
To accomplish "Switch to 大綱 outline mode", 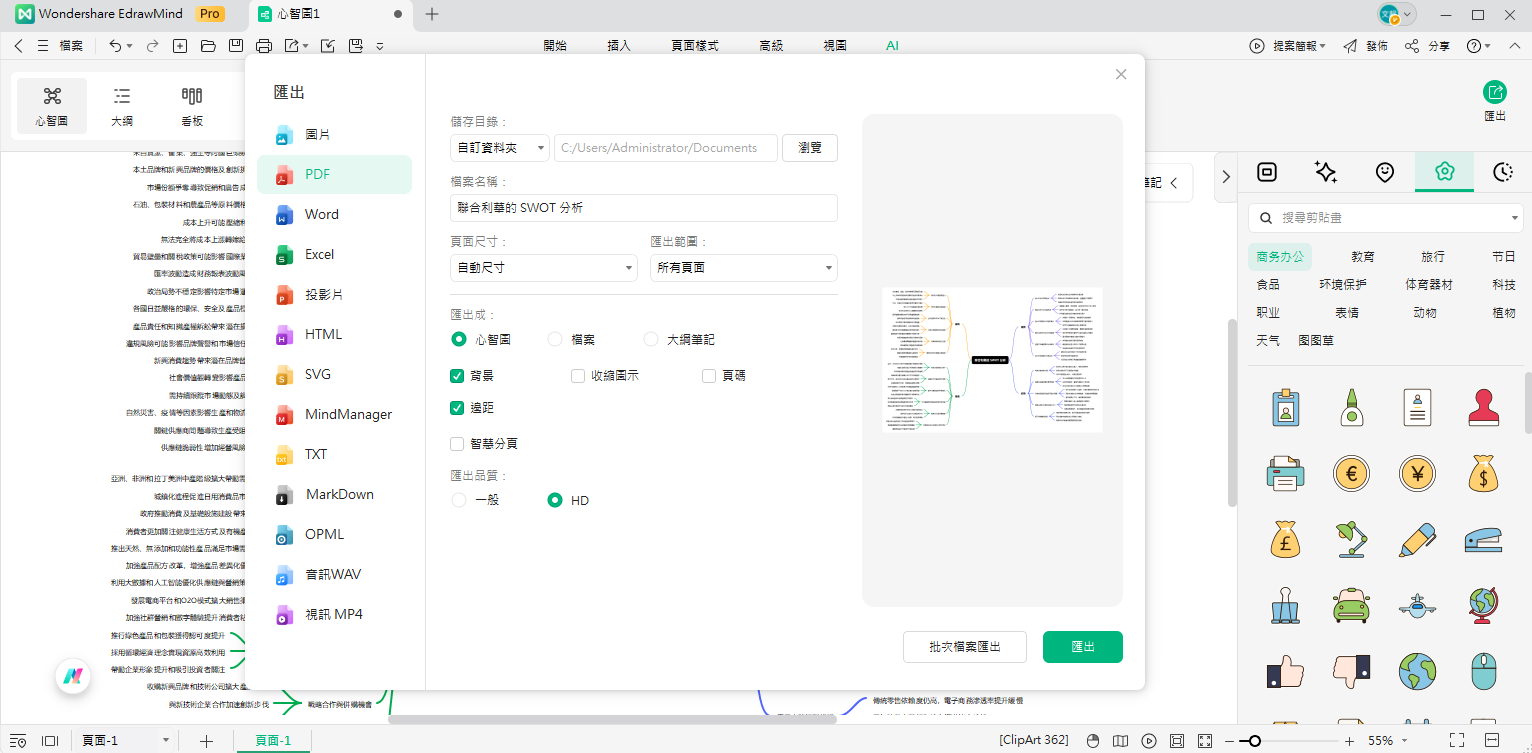I will pos(121,105).
